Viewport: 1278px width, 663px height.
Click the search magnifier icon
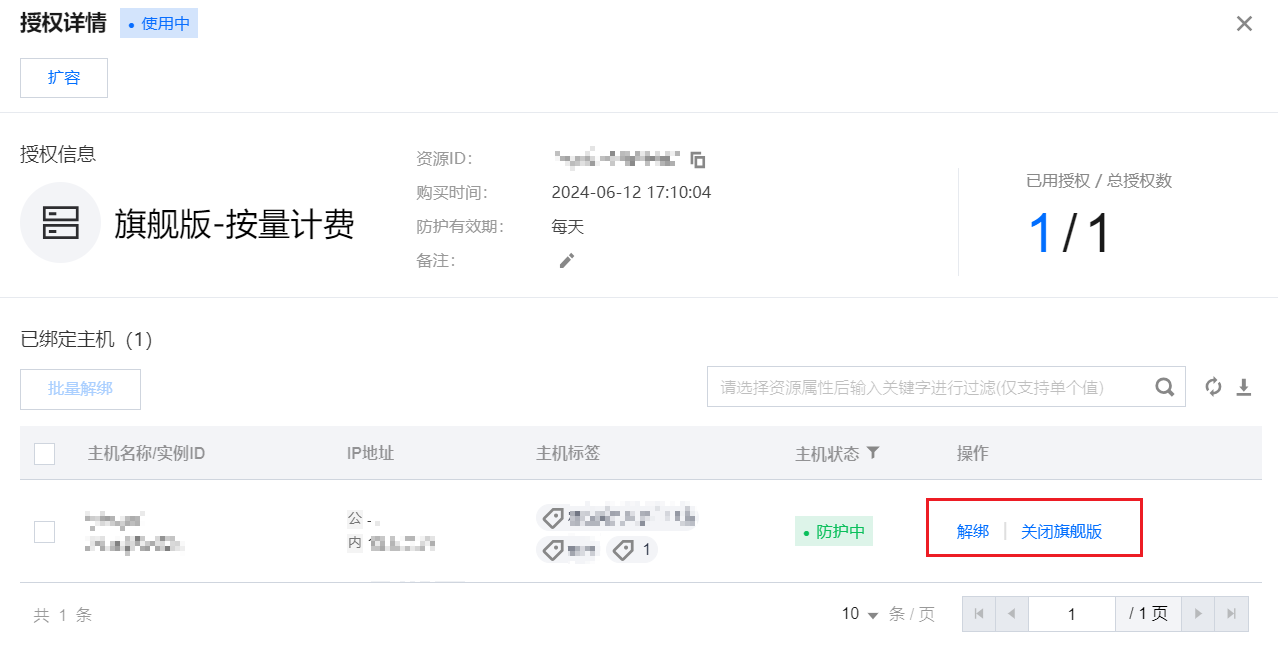click(1165, 387)
